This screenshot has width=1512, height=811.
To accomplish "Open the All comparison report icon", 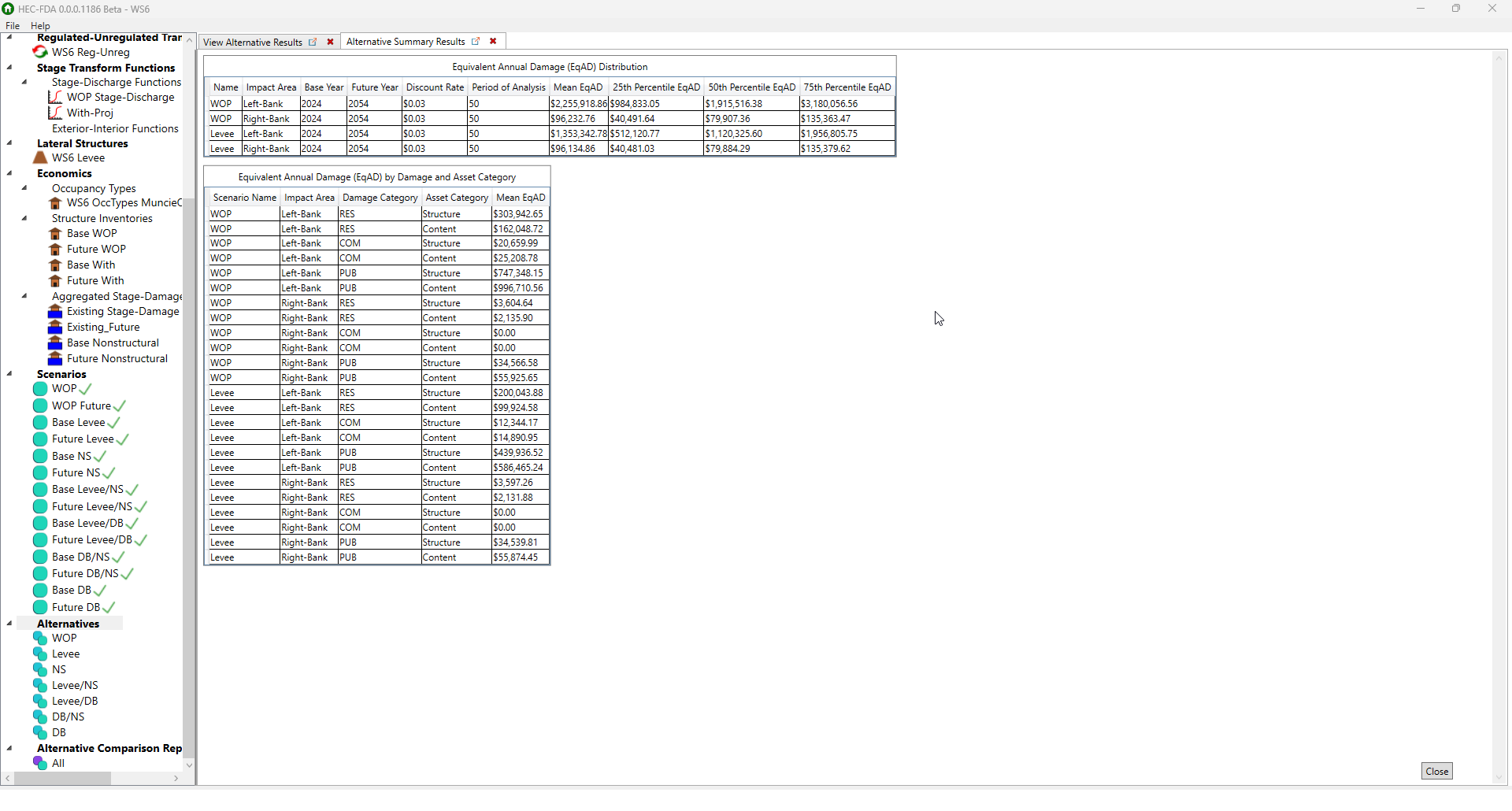I will [40, 763].
